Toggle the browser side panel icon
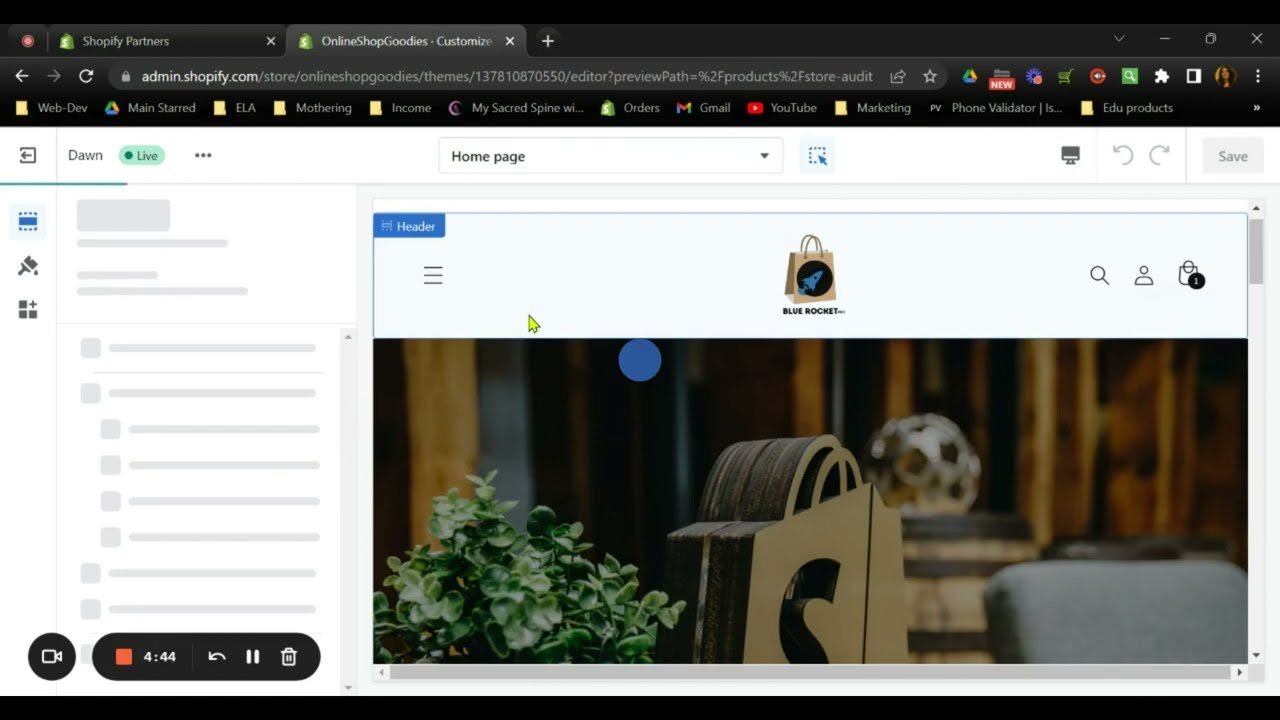This screenshot has height=720, width=1280. 1193,76
